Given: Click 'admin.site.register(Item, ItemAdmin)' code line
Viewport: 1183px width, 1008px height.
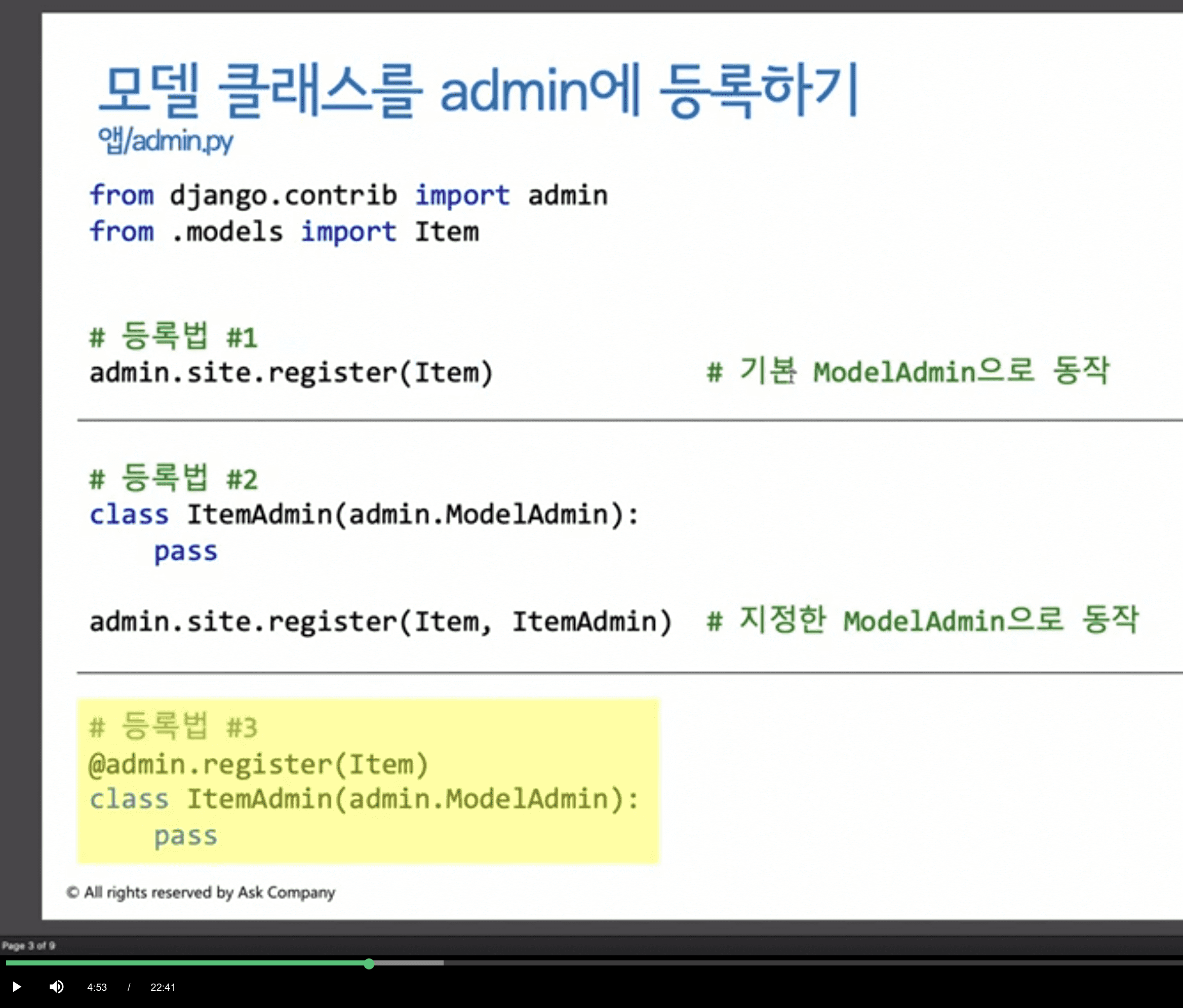Looking at the screenshot, I should pyautogui.click(x=380, y=622).
